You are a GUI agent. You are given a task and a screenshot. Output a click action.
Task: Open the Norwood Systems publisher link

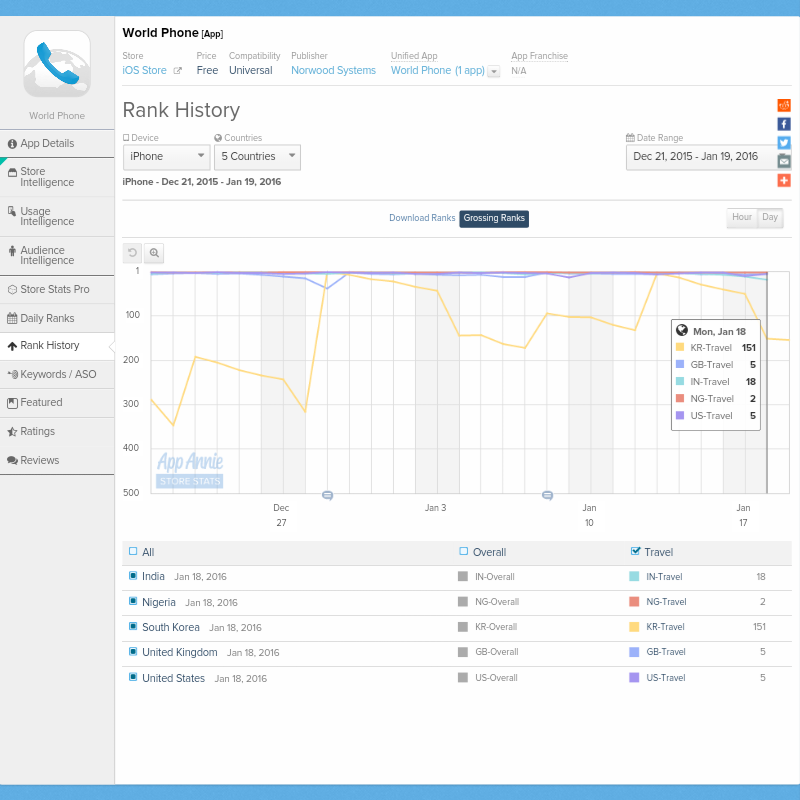[333, 71]
